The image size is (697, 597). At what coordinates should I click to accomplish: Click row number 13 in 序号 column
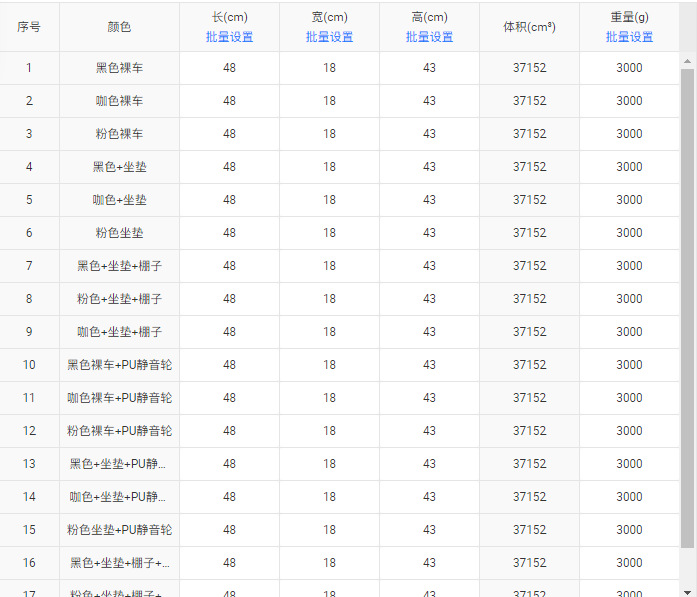29,464
